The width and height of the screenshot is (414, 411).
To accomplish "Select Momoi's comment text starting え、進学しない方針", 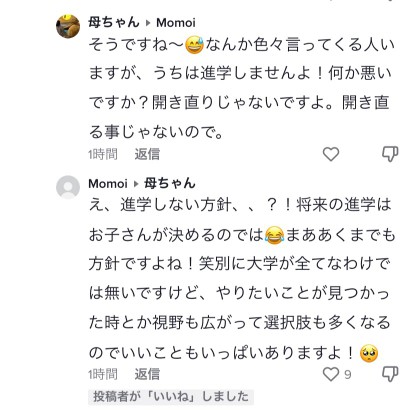I will tap(241, 278).
